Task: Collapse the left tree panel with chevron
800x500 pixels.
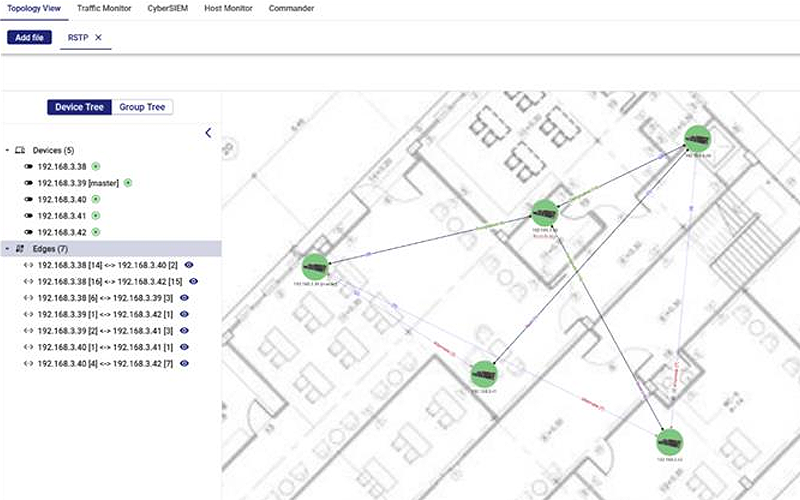Action: [208, 133]
